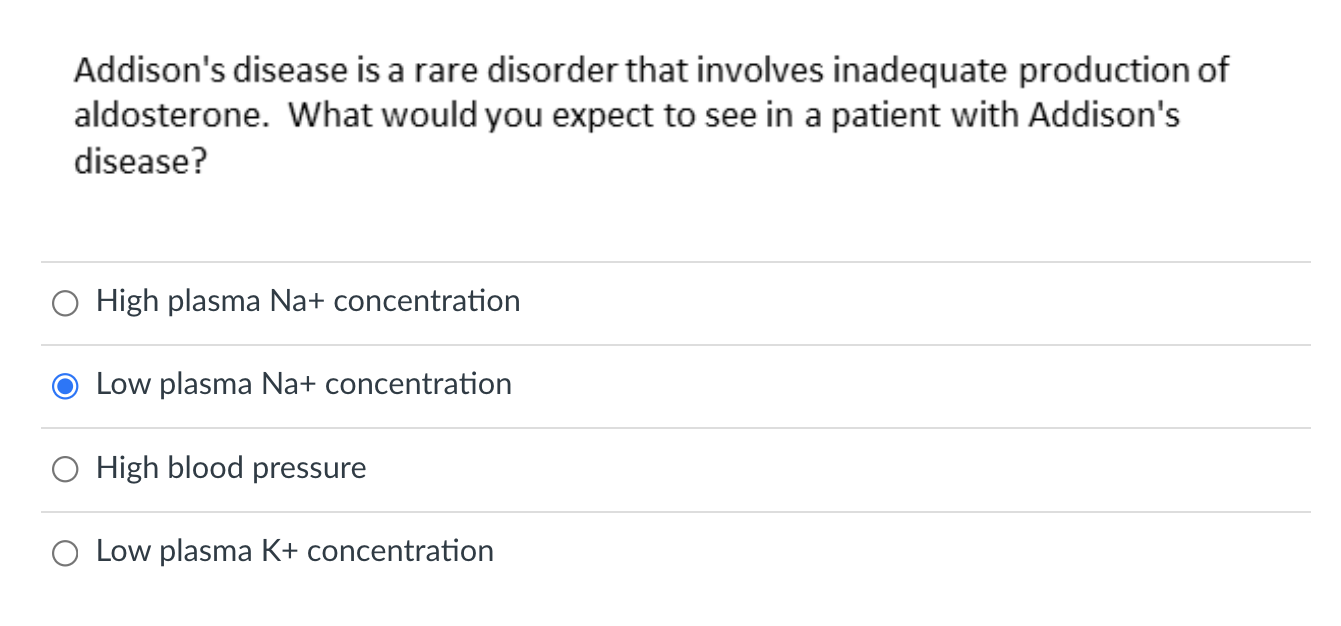Click the "Low plasma Na+ concentration" answer text
The width and height of the screenshot is (1341, 626).
303,384
